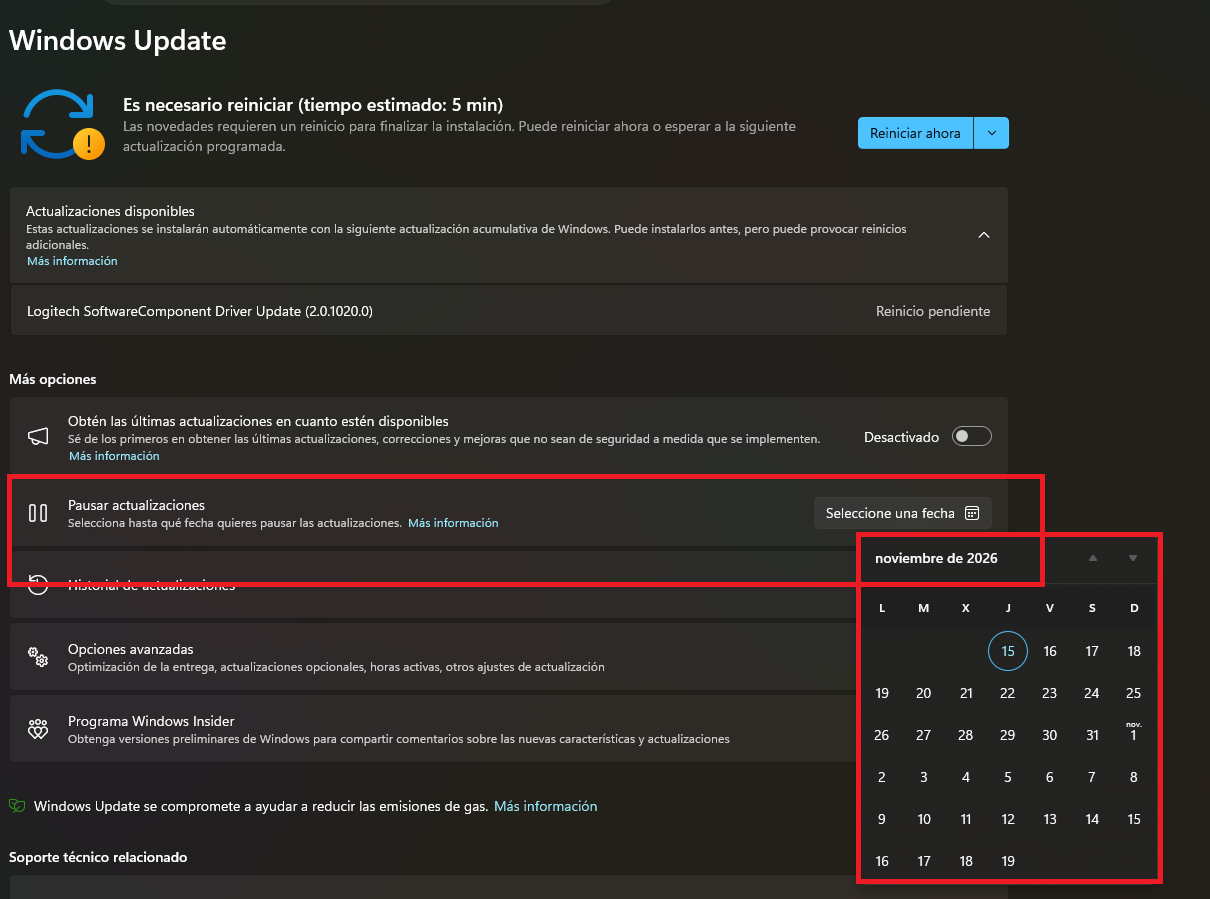This screenshot has height=899, width=1210.
Task: Open Más información next to Pausar actualizaciones description
Action: 453,523
